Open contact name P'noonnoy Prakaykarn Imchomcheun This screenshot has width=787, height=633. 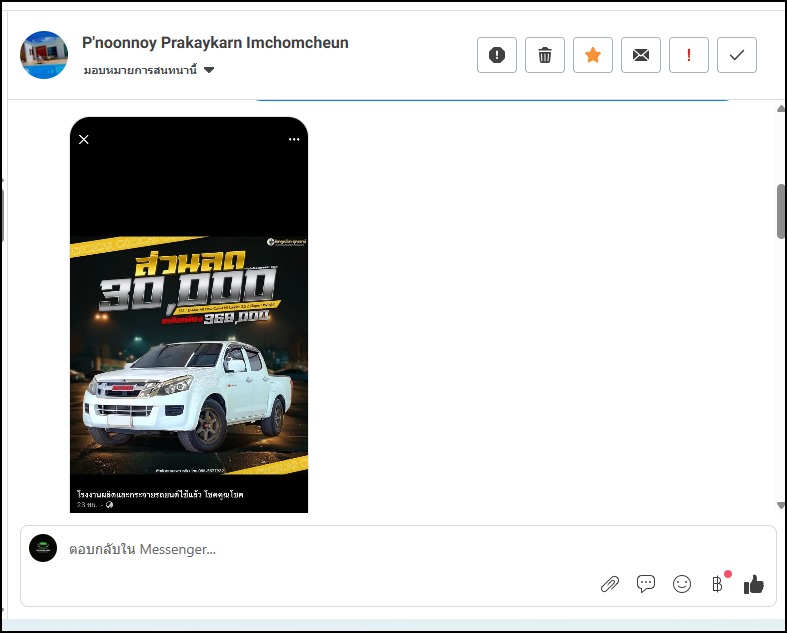pos(215,43)
